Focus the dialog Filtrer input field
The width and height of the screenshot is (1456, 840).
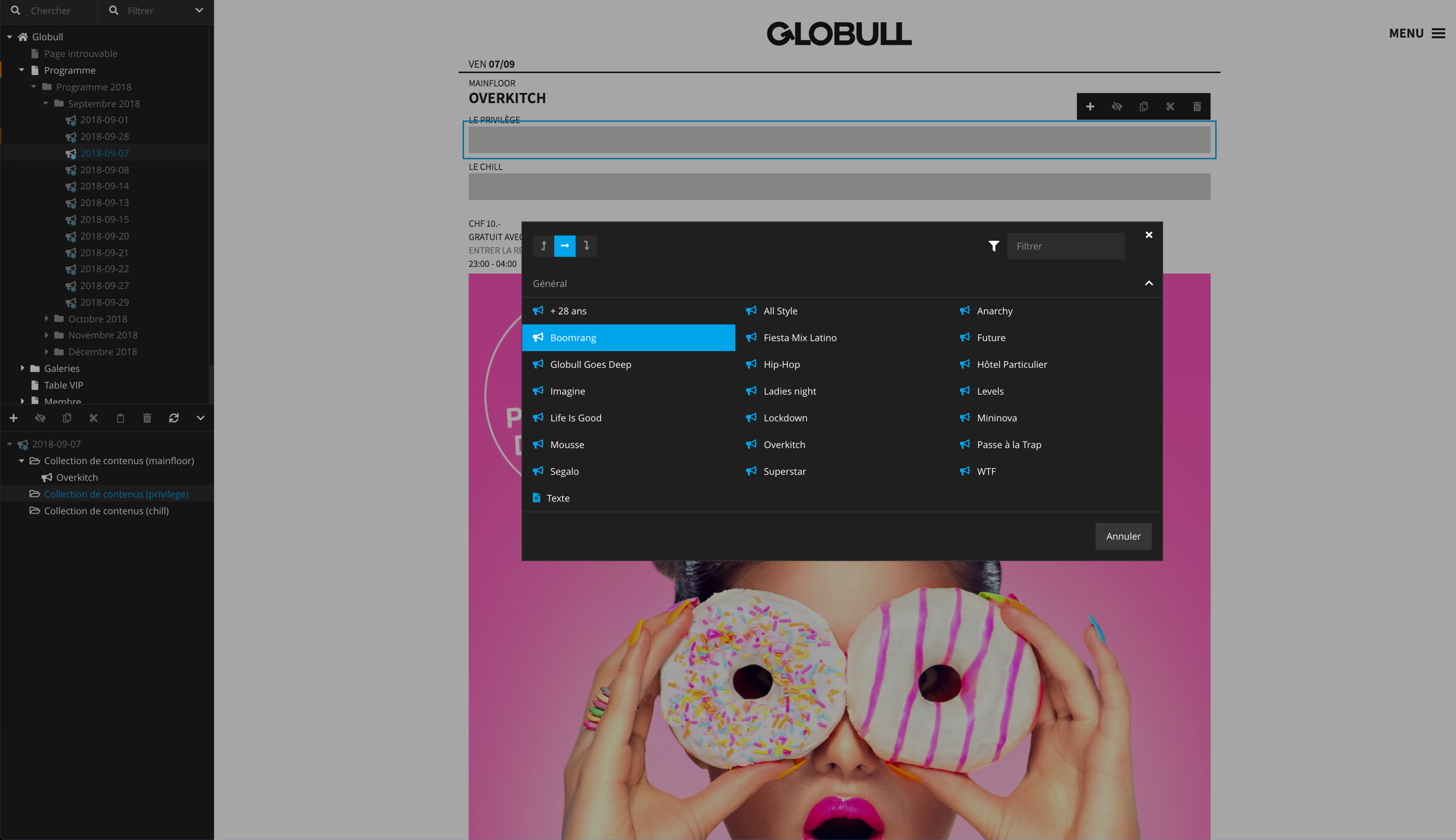[1066, 246]
